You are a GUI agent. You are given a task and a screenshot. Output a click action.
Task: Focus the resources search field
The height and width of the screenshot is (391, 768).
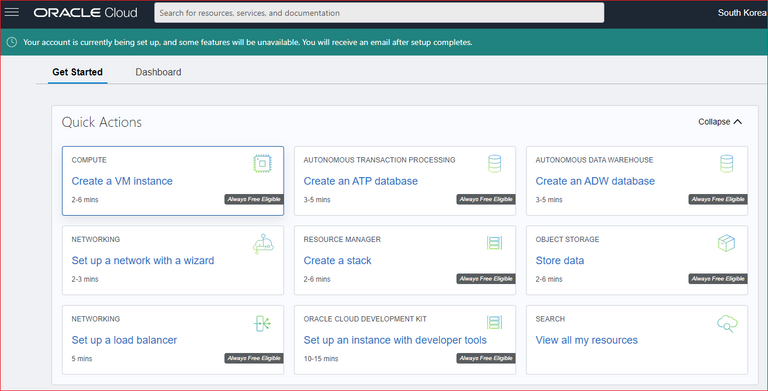pos(379,13)
